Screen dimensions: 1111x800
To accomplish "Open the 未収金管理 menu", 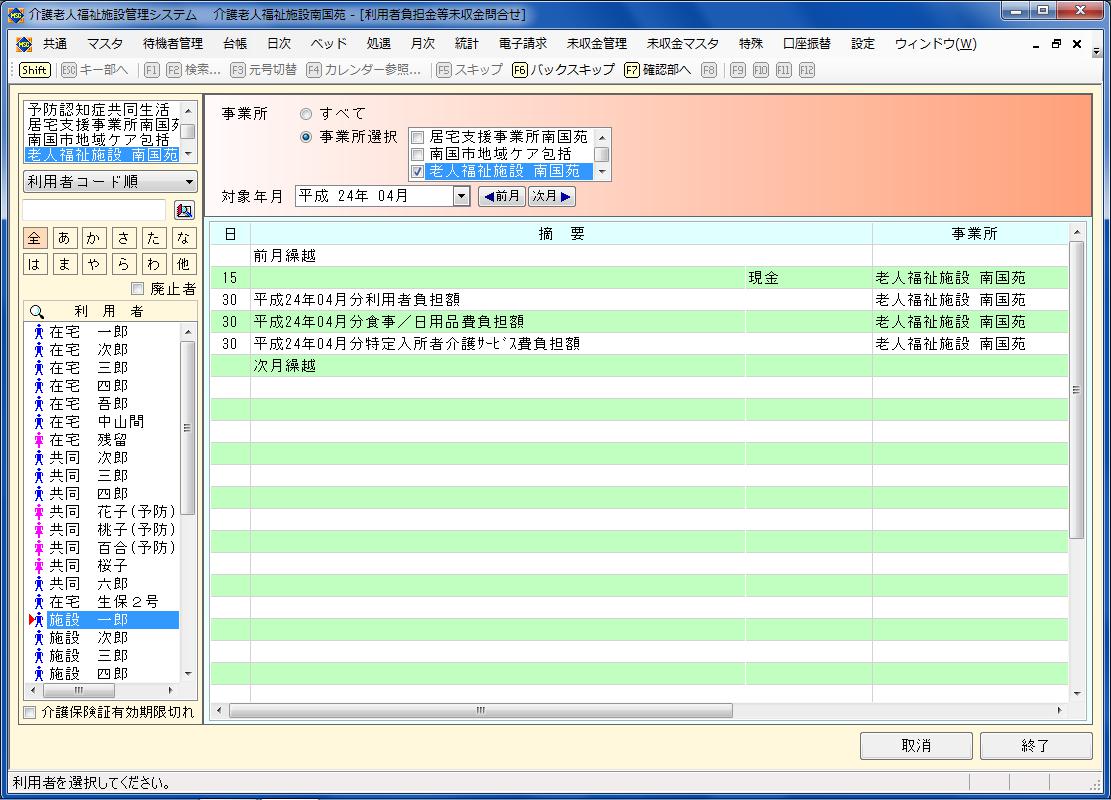I will click(596, 44).
